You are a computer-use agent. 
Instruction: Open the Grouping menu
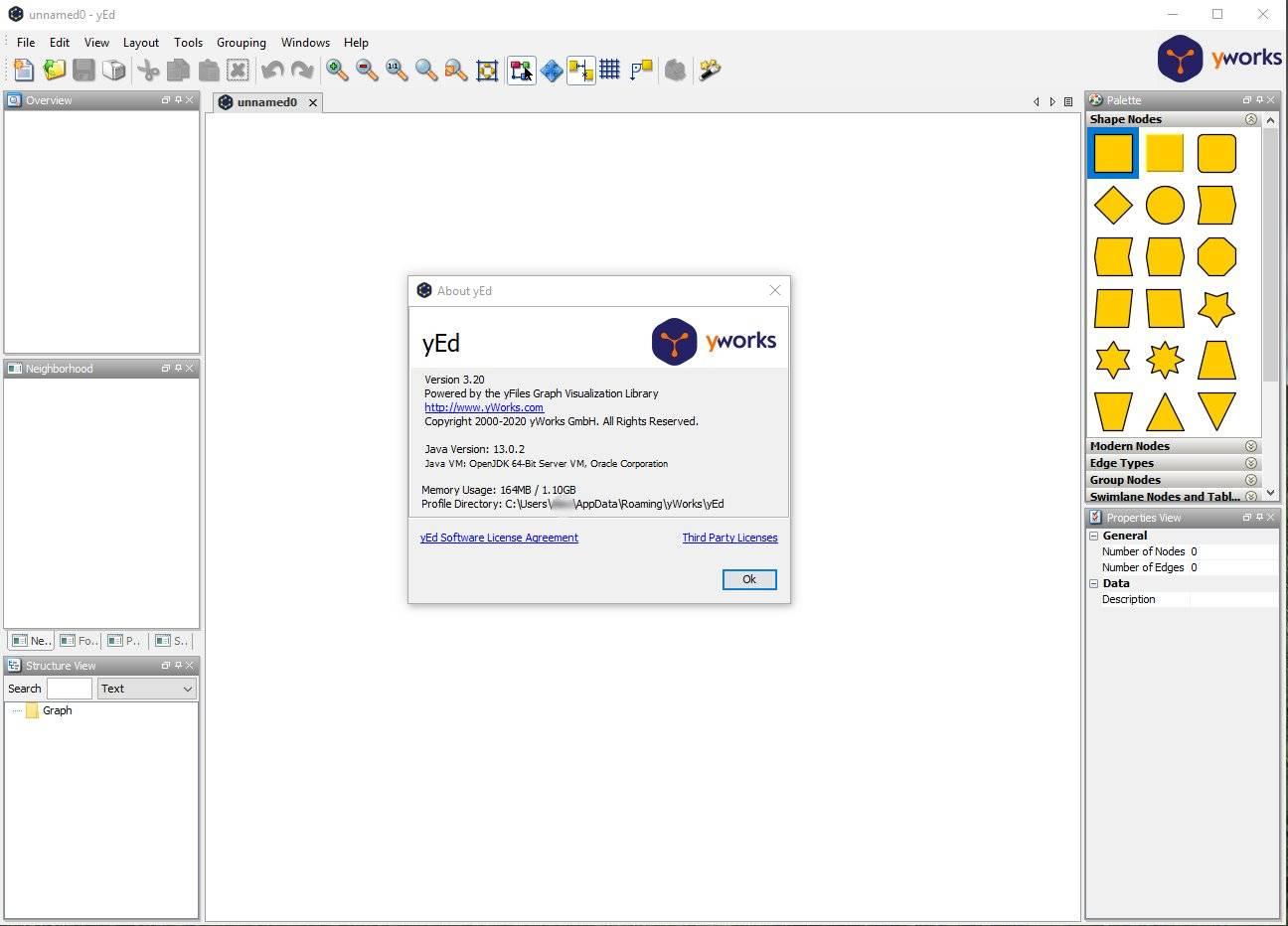click(x=241, y=43)
